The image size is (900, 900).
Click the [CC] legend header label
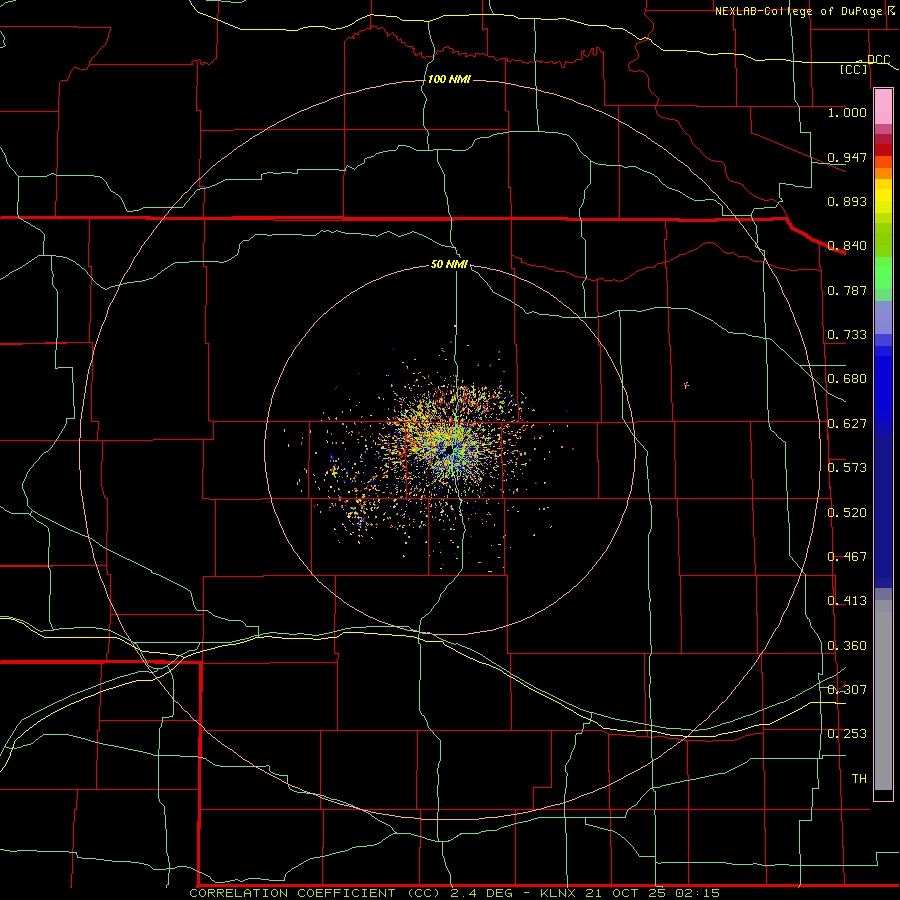click(x=854, y=69)
